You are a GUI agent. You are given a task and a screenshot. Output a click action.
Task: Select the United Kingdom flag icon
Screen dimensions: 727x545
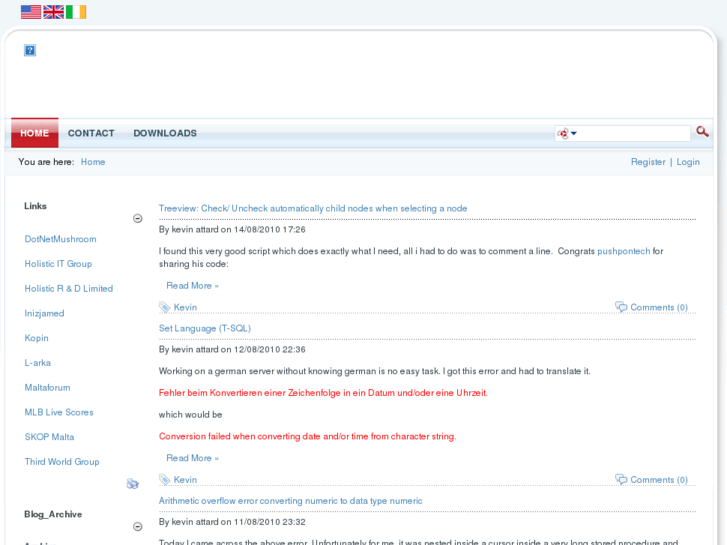pos(54,12)
